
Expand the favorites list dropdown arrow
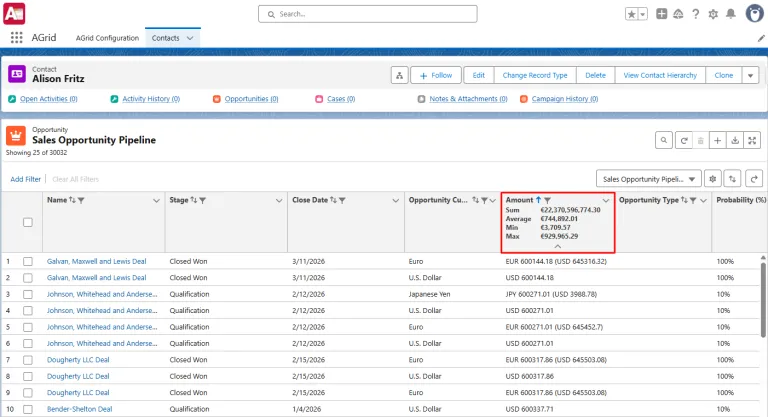pos(643,14)
